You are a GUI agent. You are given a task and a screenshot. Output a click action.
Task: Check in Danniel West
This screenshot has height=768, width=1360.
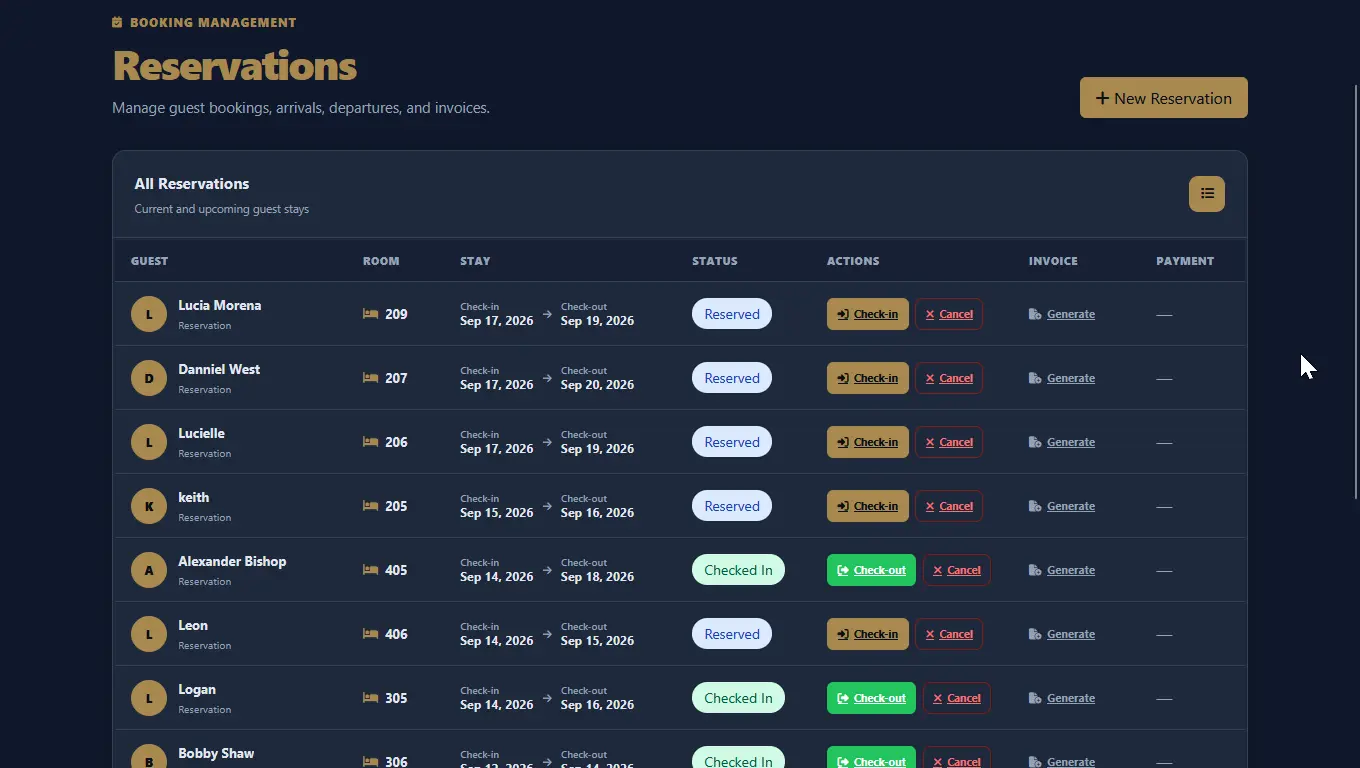pos(868,378)
